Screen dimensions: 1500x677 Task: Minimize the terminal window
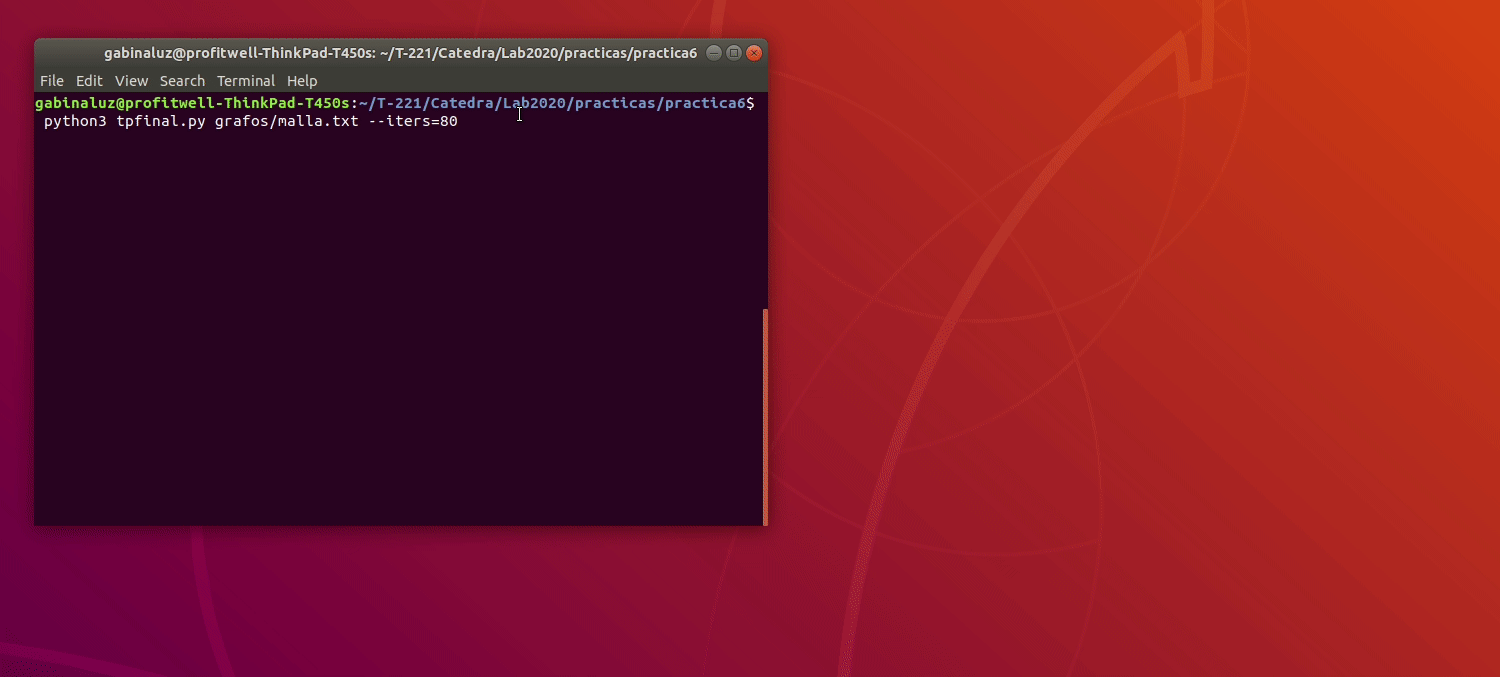point(714,53)
